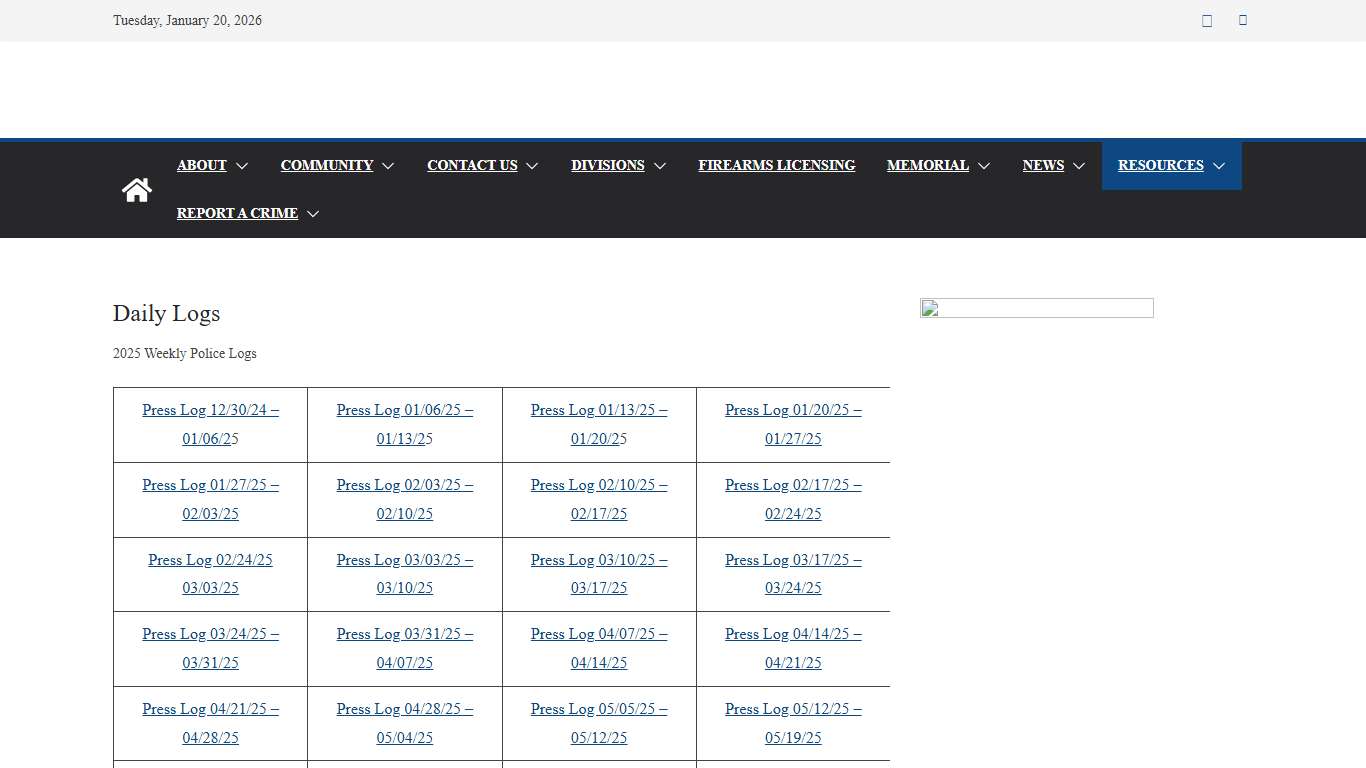Viewport: 1366px width, 768px height.
Task: Click the right social icon in top bar
Action: click(x=1243, y=20)
